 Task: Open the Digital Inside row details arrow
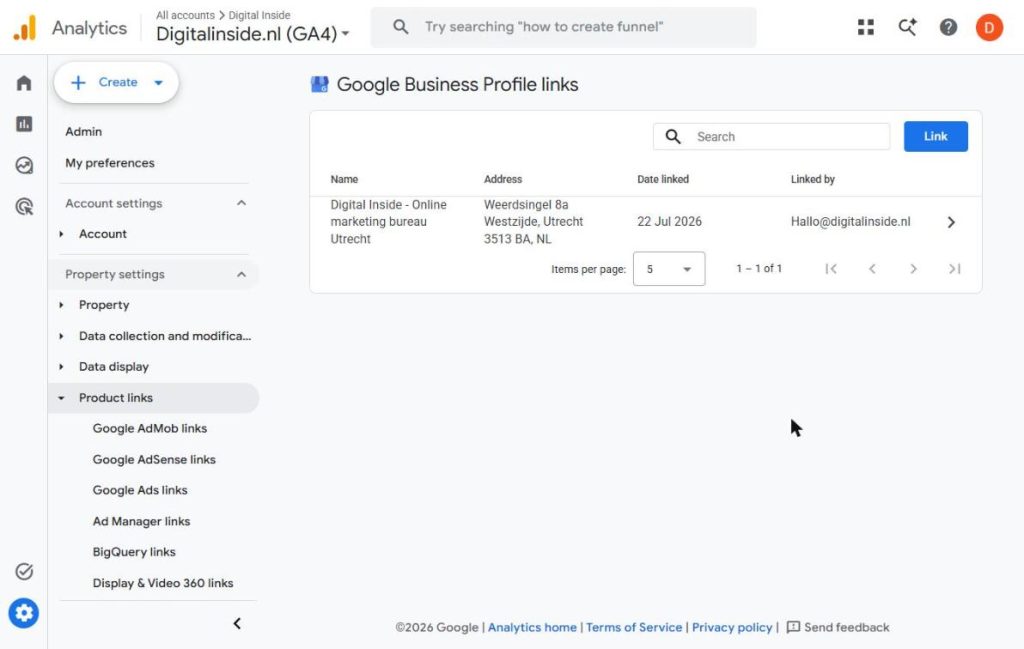(951, 222)
